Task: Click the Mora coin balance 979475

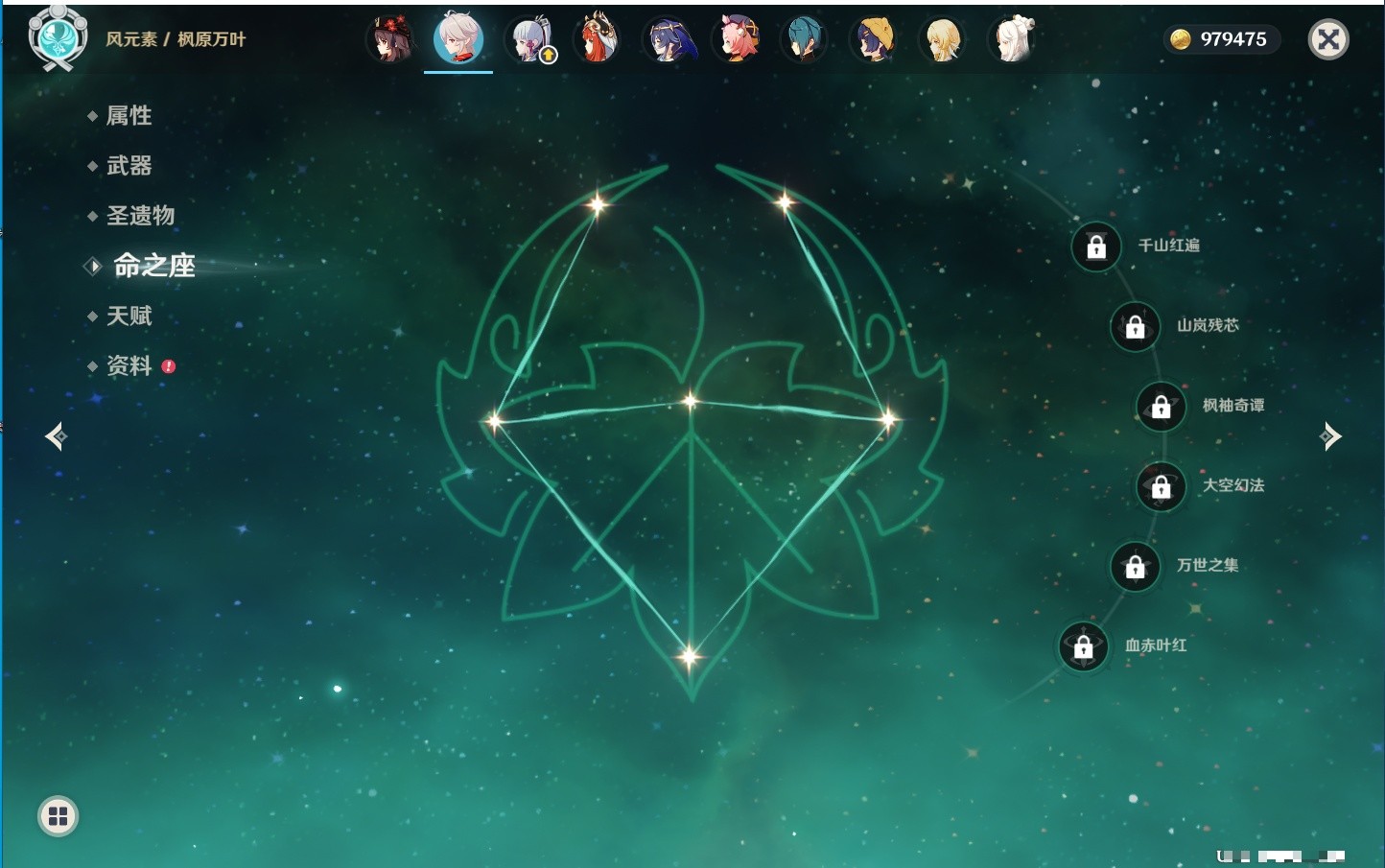Action: (1222, 39)
